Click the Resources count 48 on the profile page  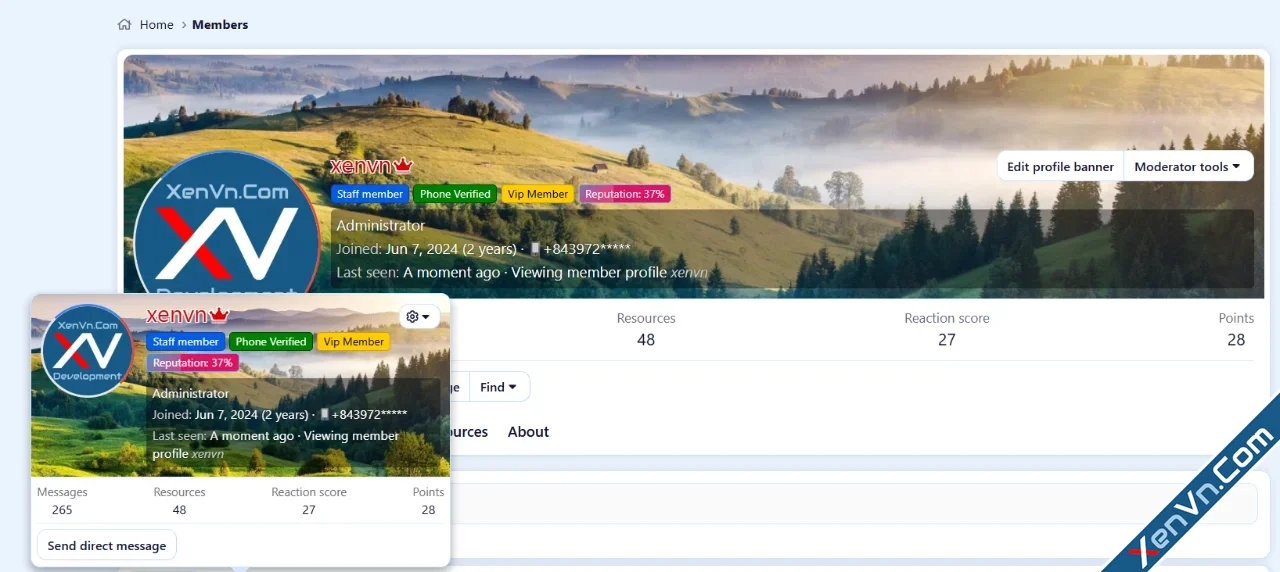click(x=646, y=340)
